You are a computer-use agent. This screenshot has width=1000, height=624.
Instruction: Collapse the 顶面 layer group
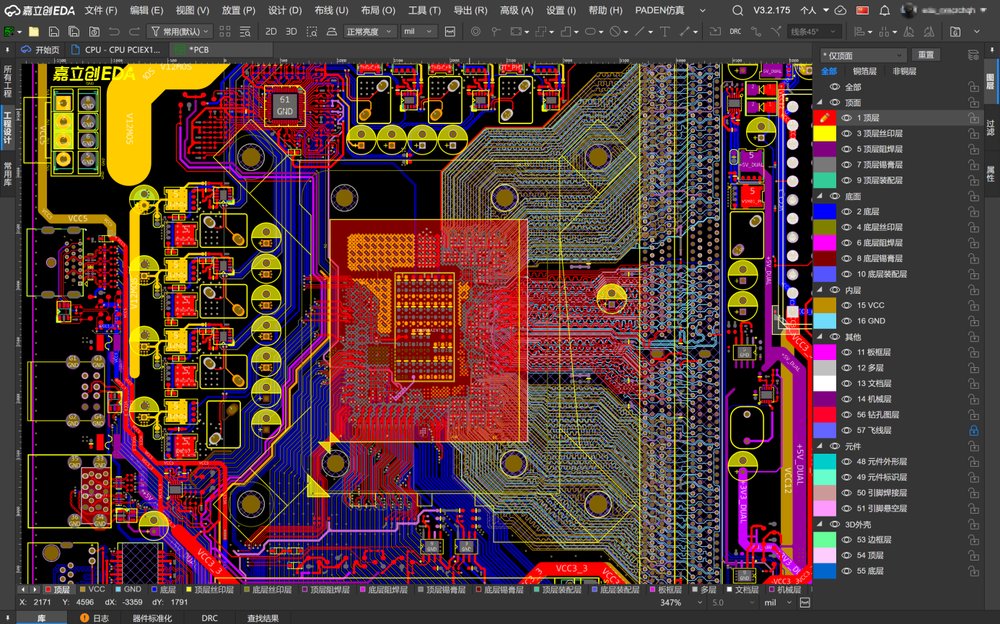(x=820, y=102)
